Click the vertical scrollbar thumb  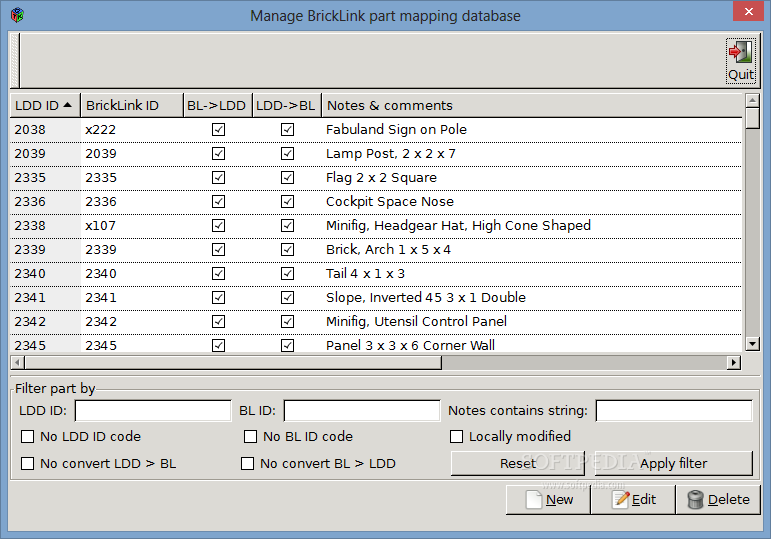(x=752, y=119)
